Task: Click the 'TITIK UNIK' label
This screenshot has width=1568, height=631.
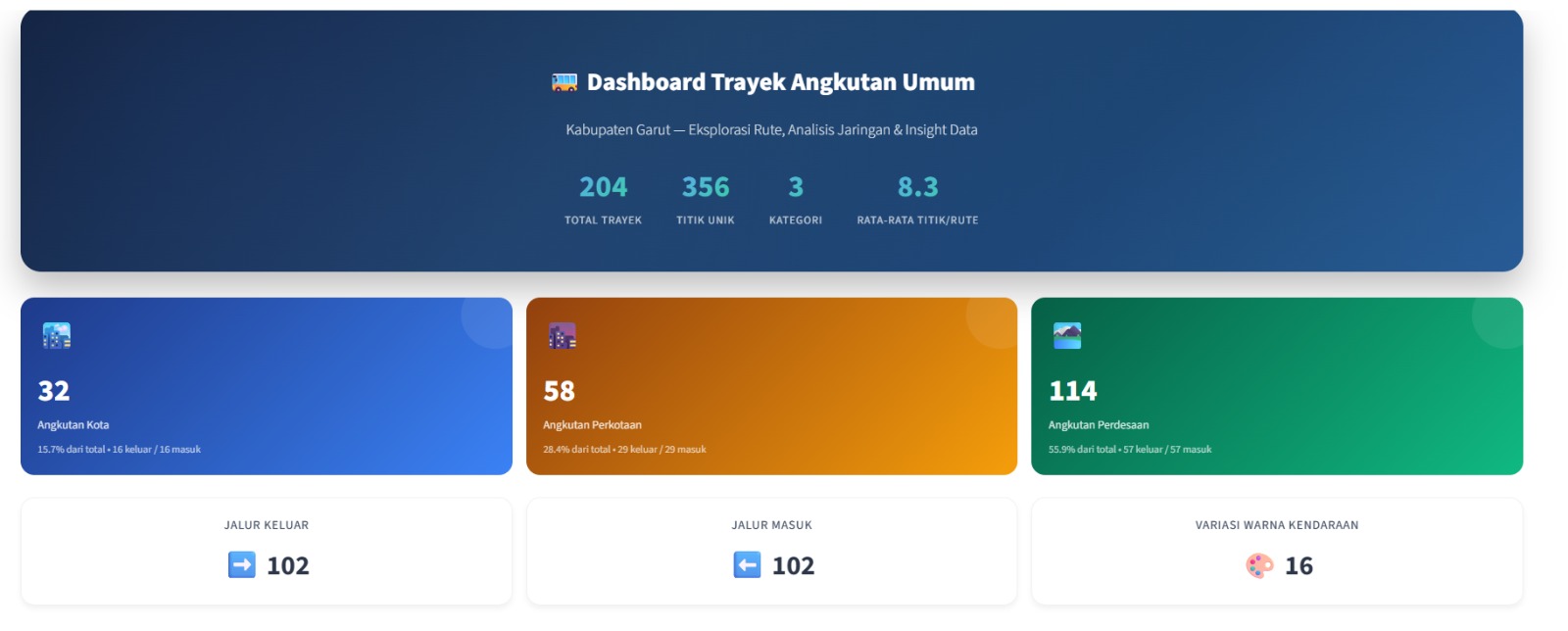Action: (x=706, y=220)
